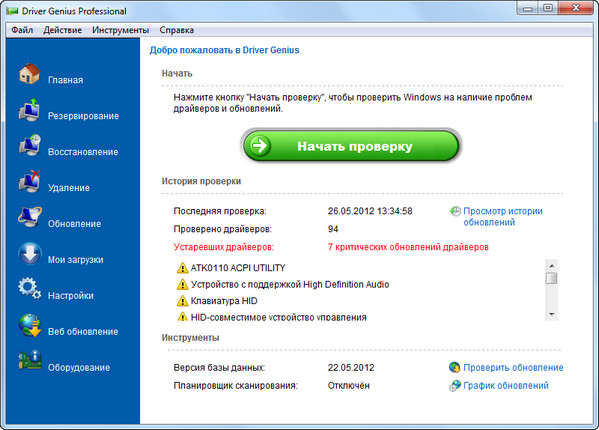This screenshot has width=599, height=430.
Task: Open Просмотр истории обновлений link
Action: click(x=503, y=217)
